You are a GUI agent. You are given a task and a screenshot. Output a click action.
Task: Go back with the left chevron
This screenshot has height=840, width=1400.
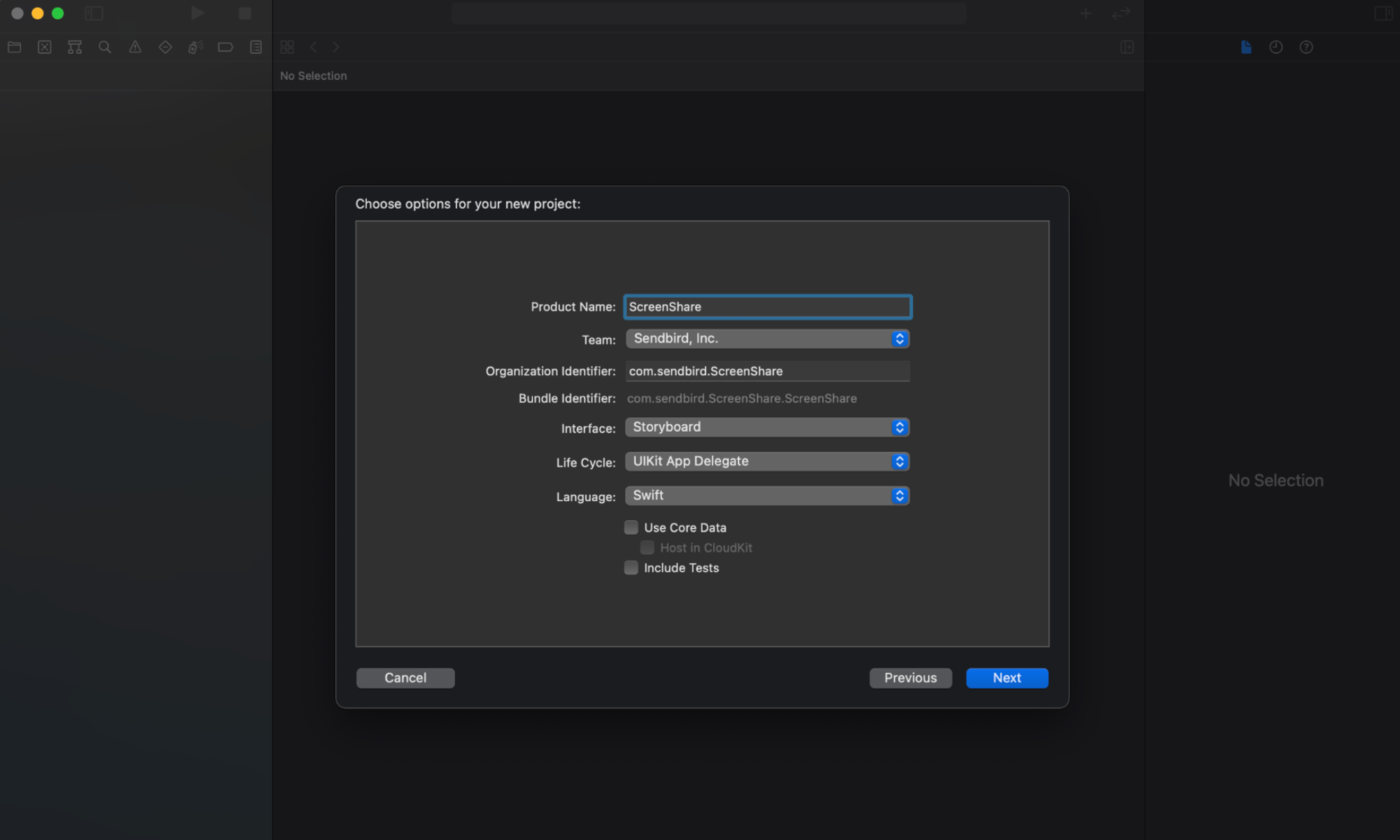pos(314,47)
